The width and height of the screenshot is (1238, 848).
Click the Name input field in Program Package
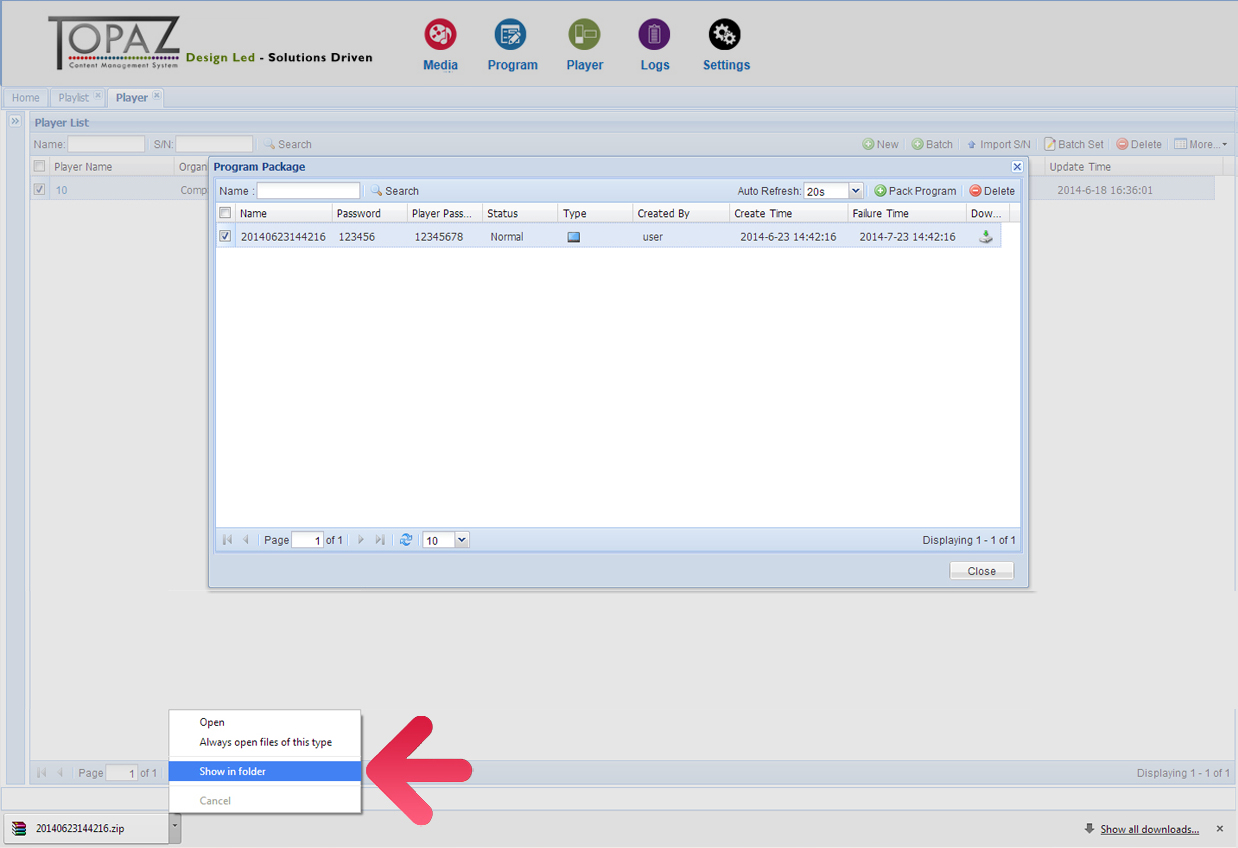point(308,191)
